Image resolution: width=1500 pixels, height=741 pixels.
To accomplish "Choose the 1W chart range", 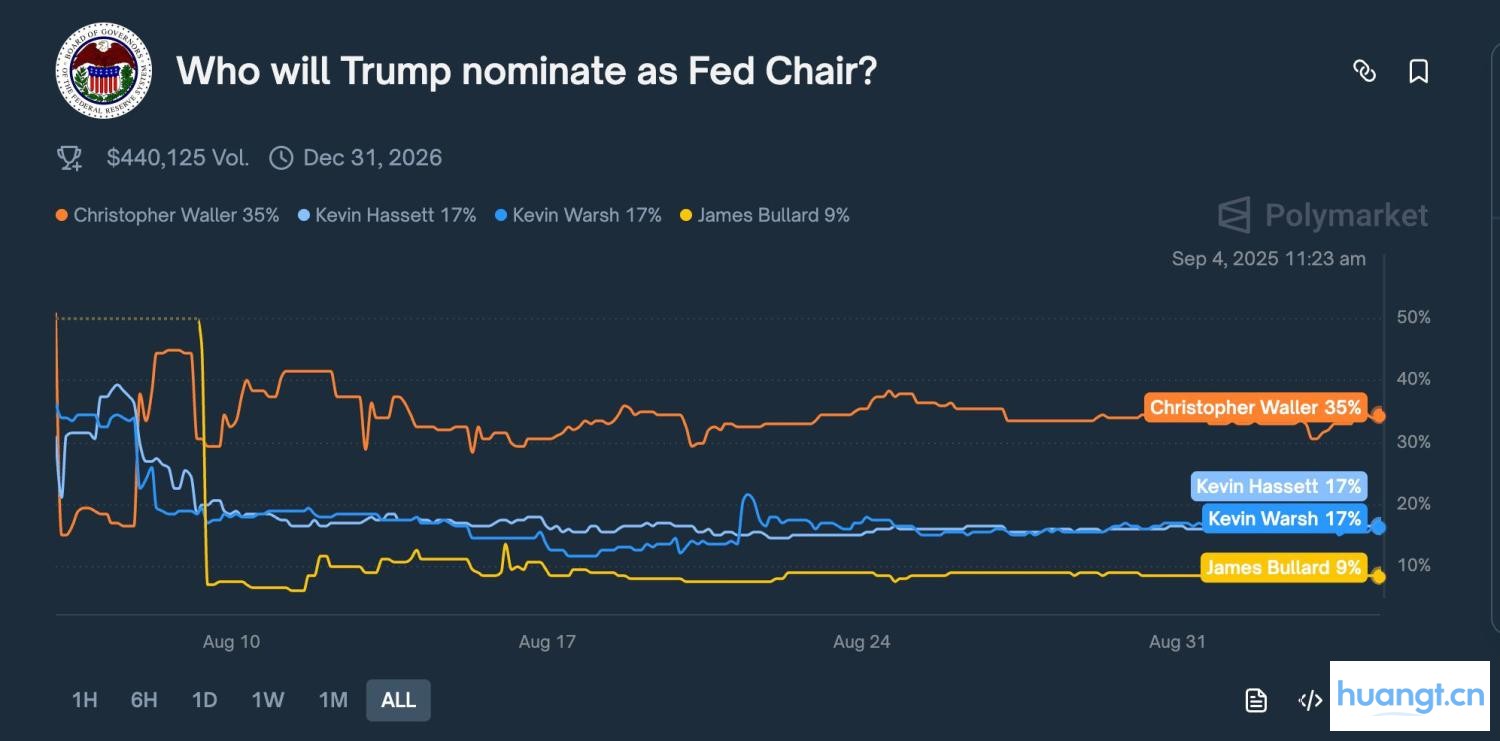I will pyautogui.click(x=268, y=700).
